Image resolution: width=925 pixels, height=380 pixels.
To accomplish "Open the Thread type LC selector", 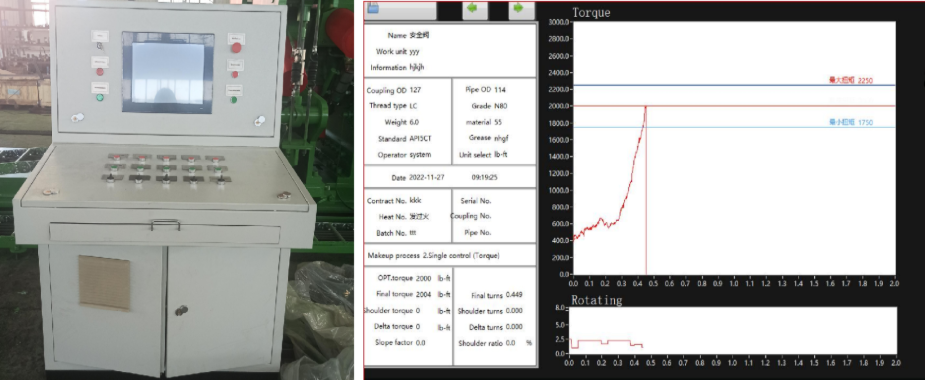I will [x=413, y=106].
